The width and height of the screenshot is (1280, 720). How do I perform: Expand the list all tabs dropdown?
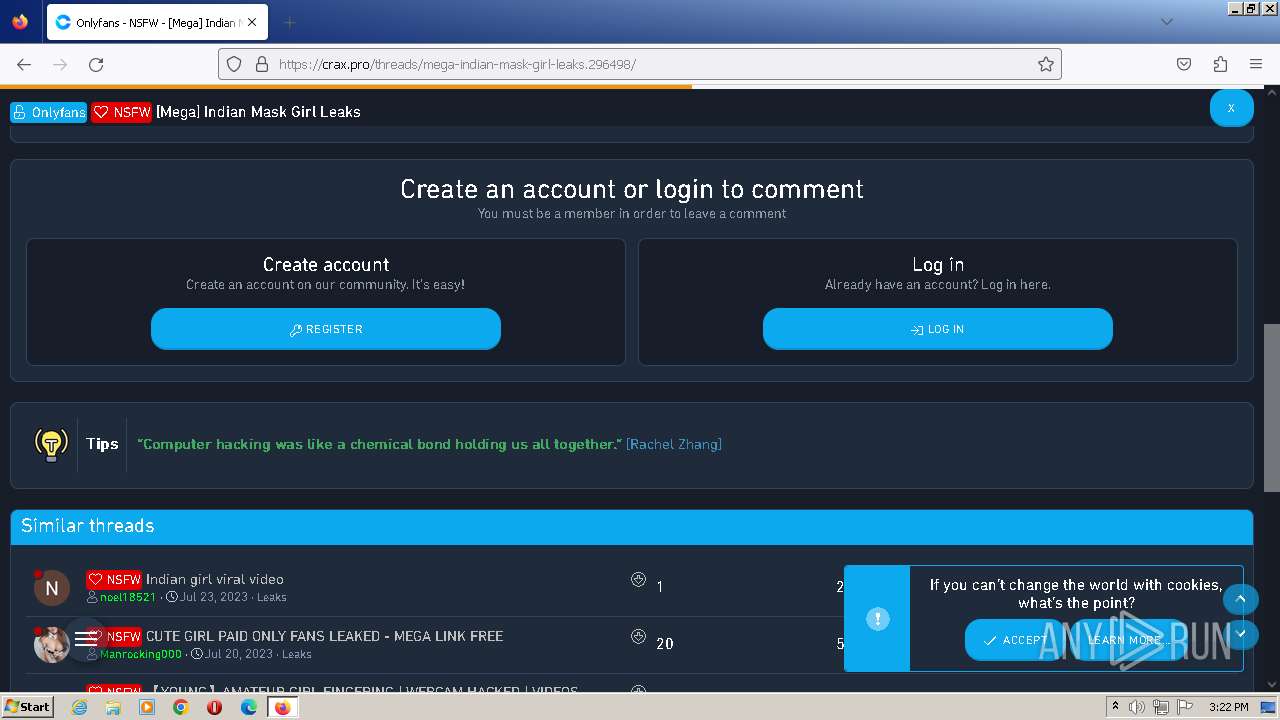(x=1166, y=22)
